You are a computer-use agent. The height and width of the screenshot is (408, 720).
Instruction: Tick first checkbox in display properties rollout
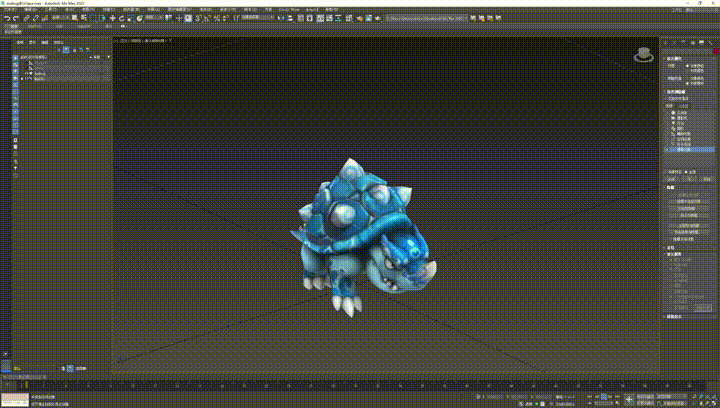point(671,260)
